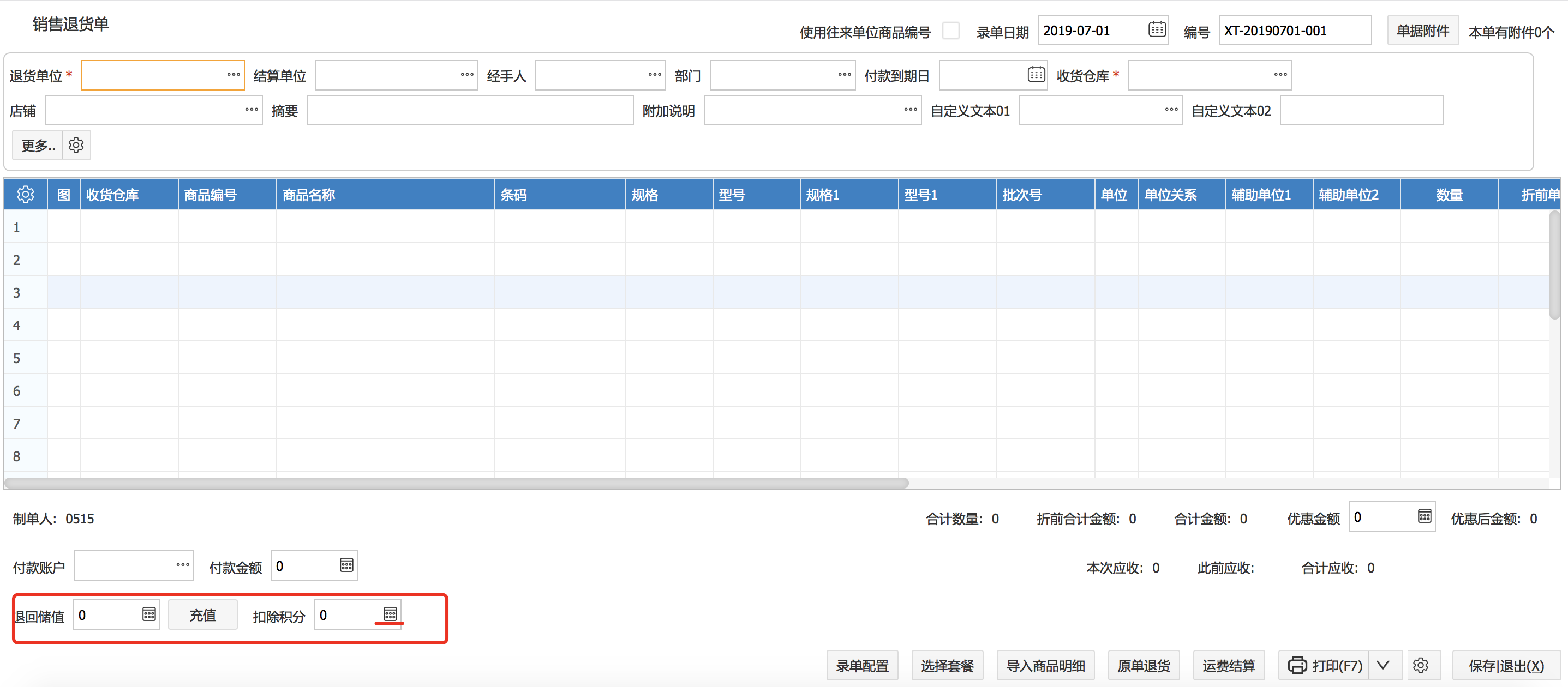Open calculator for 退回储值

click(x=149, y=614)
